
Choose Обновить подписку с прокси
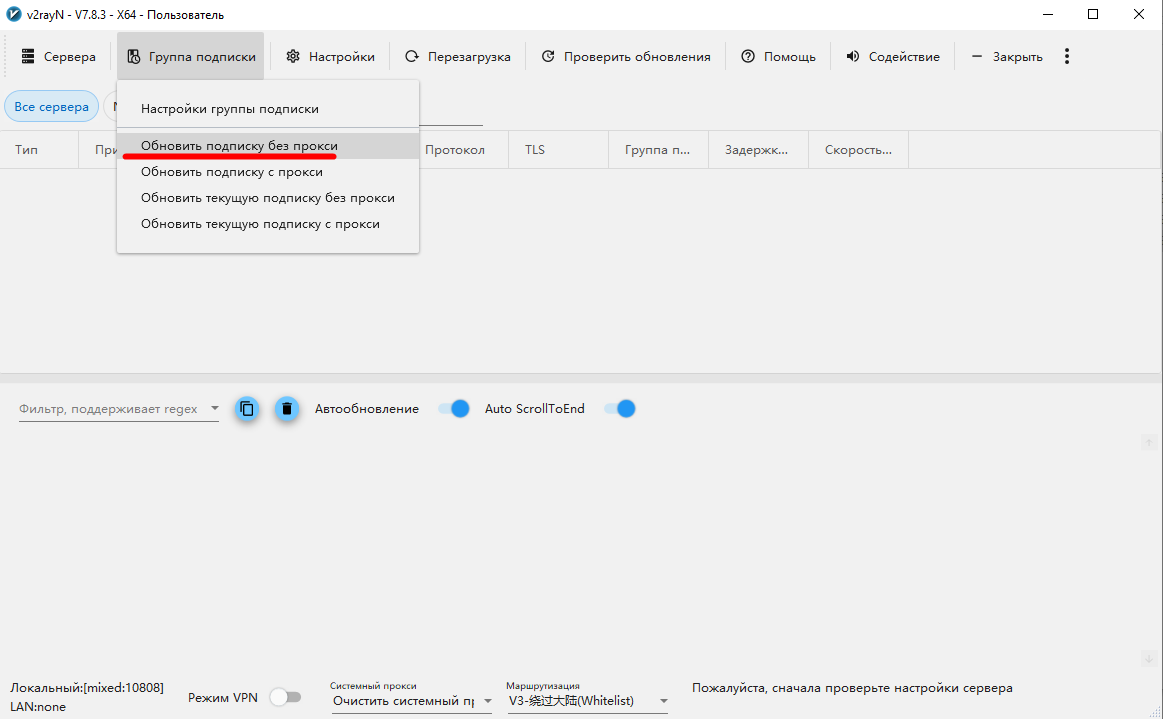[268, 172]
